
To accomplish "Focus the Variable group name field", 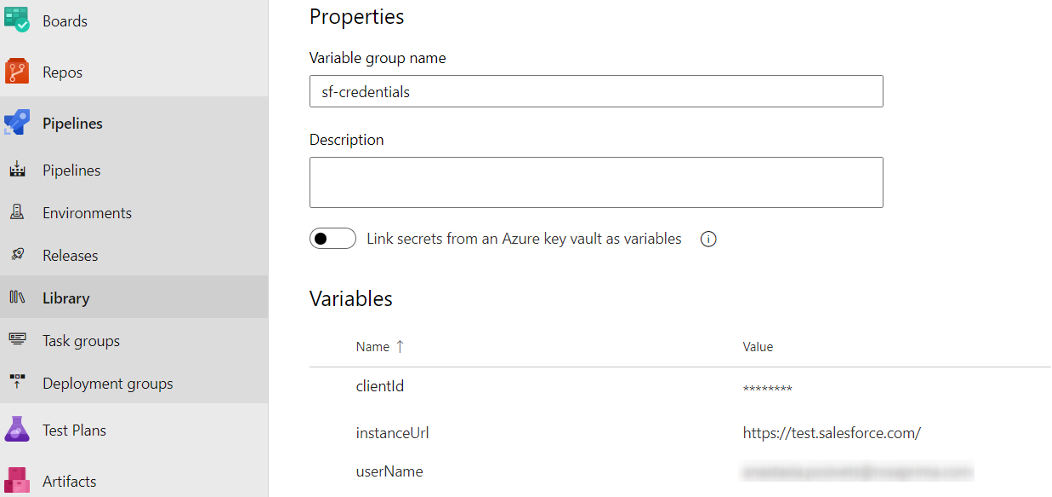I will point(596,91).
